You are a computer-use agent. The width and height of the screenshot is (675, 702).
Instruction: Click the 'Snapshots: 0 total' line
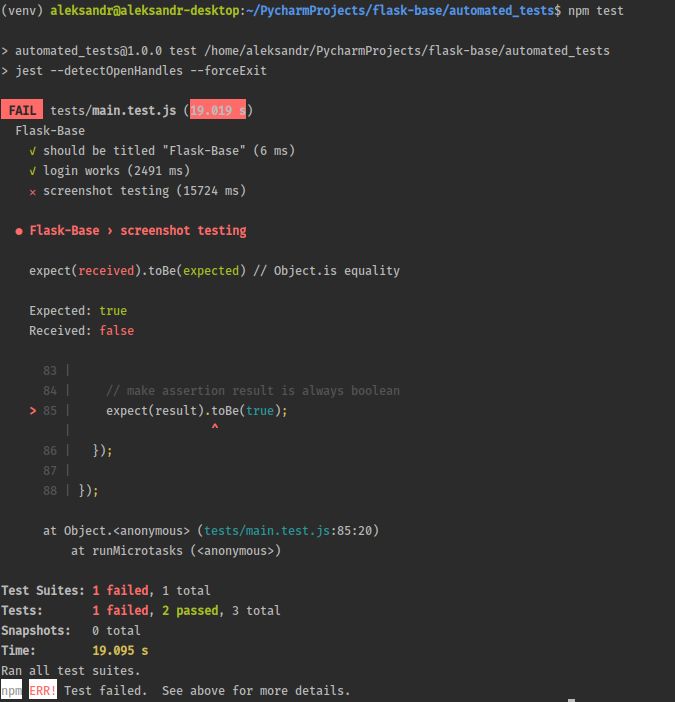coord(71,630)
